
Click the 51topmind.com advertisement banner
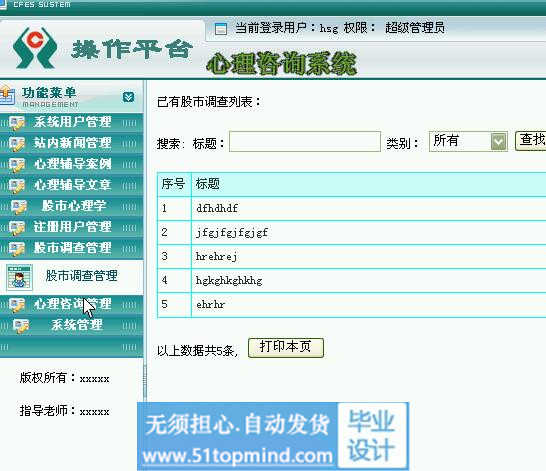[273, 437]
